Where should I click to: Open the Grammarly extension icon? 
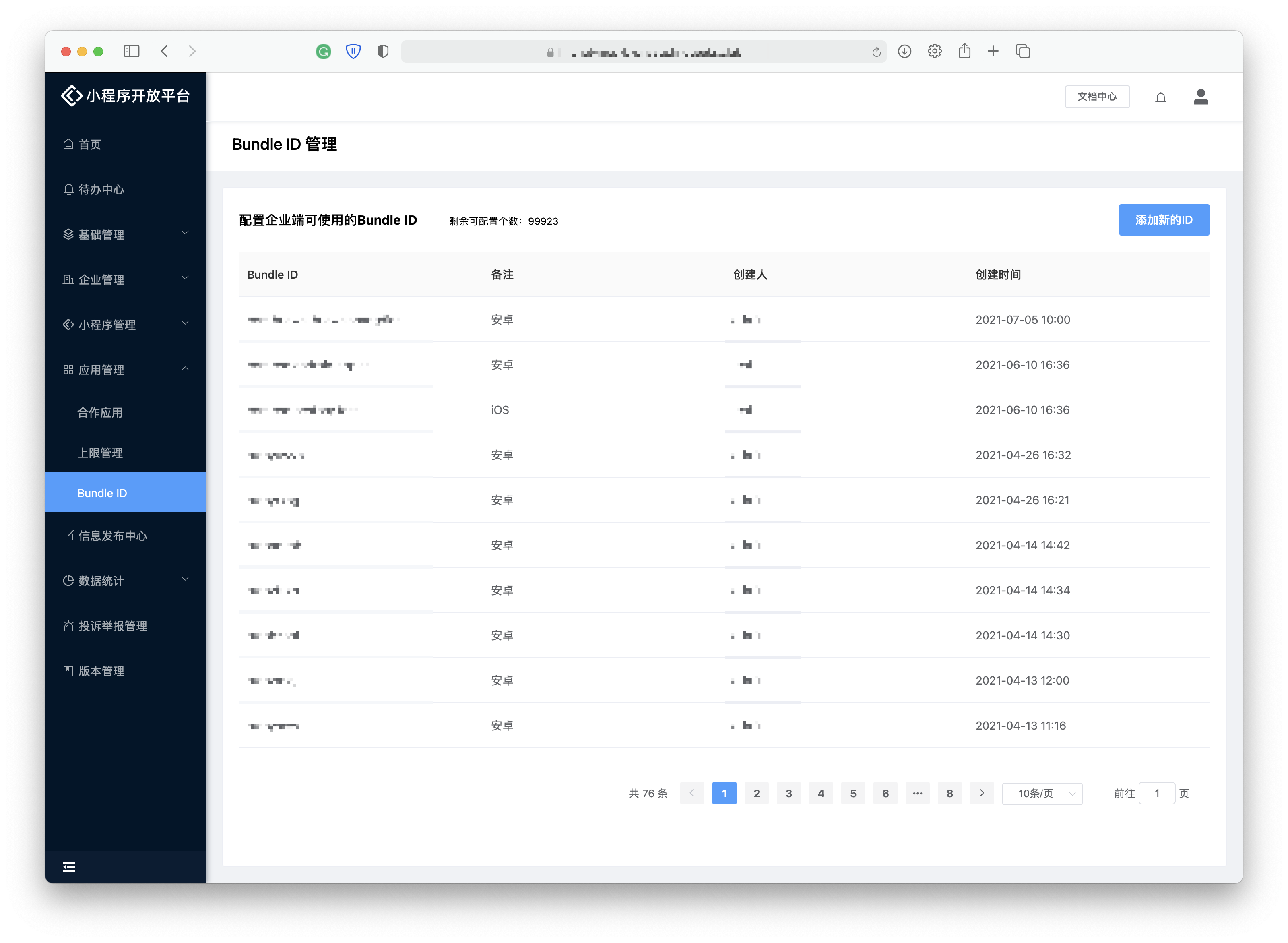(x=324, y=52)
